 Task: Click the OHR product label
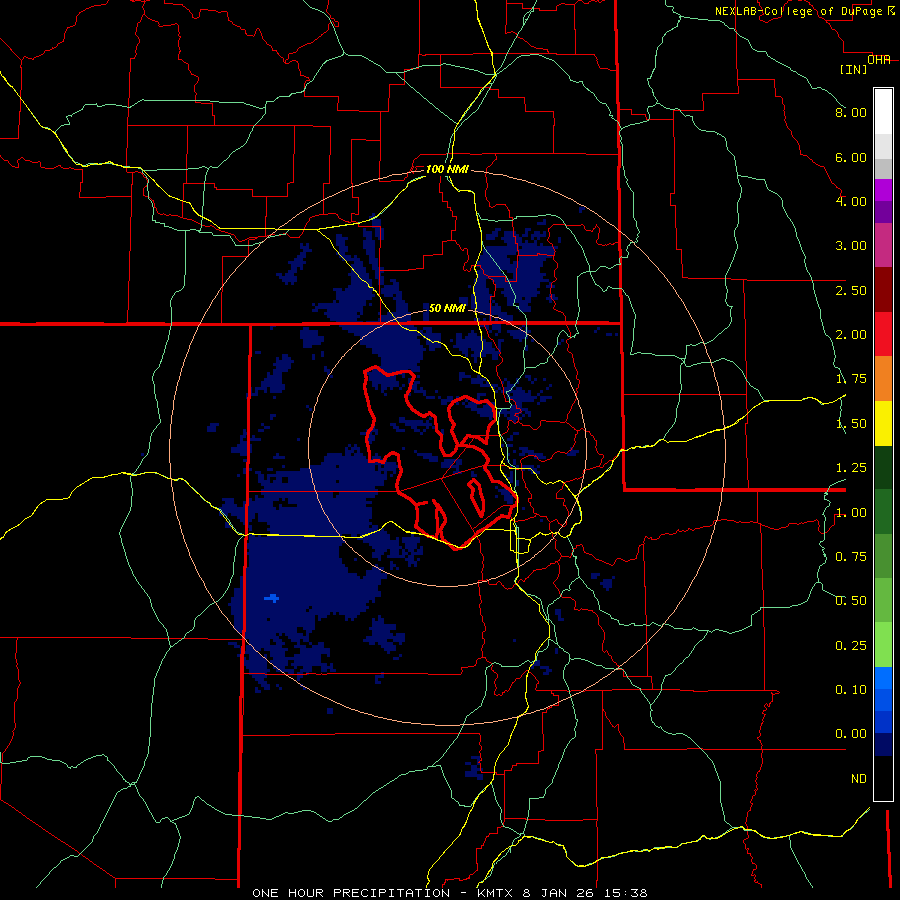879,60
